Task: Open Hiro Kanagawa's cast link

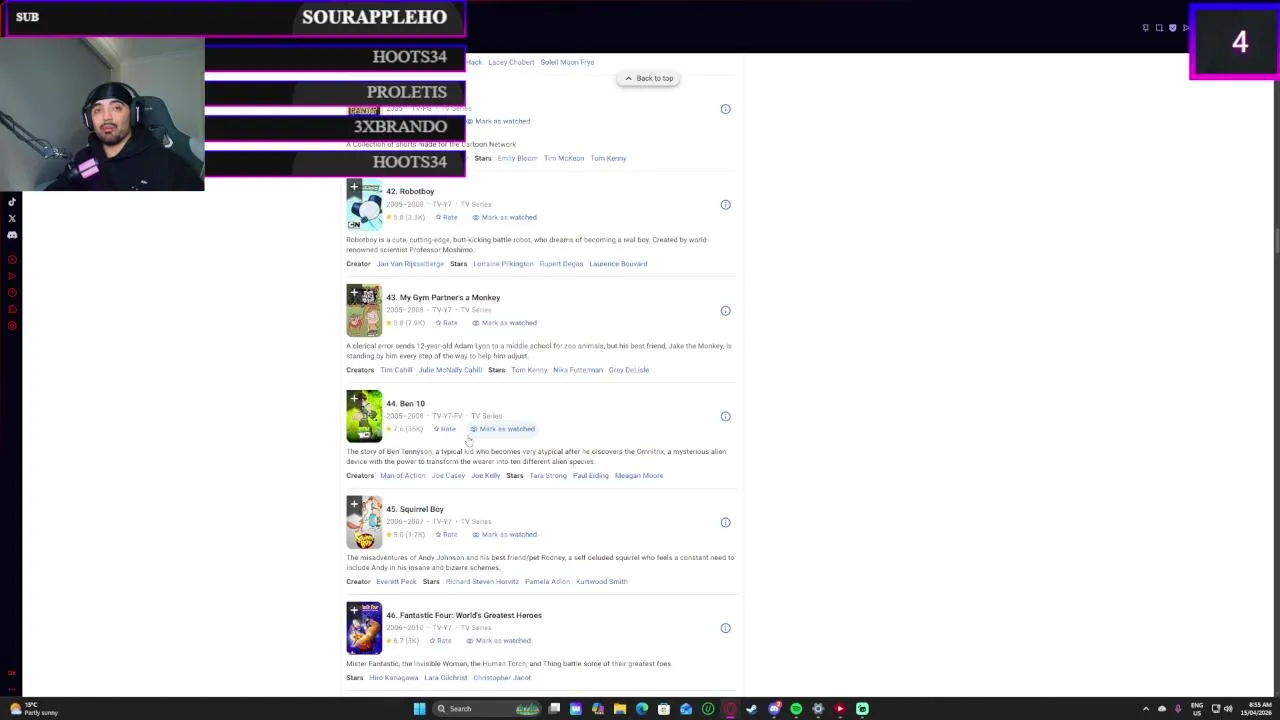Action: [394, 678]
